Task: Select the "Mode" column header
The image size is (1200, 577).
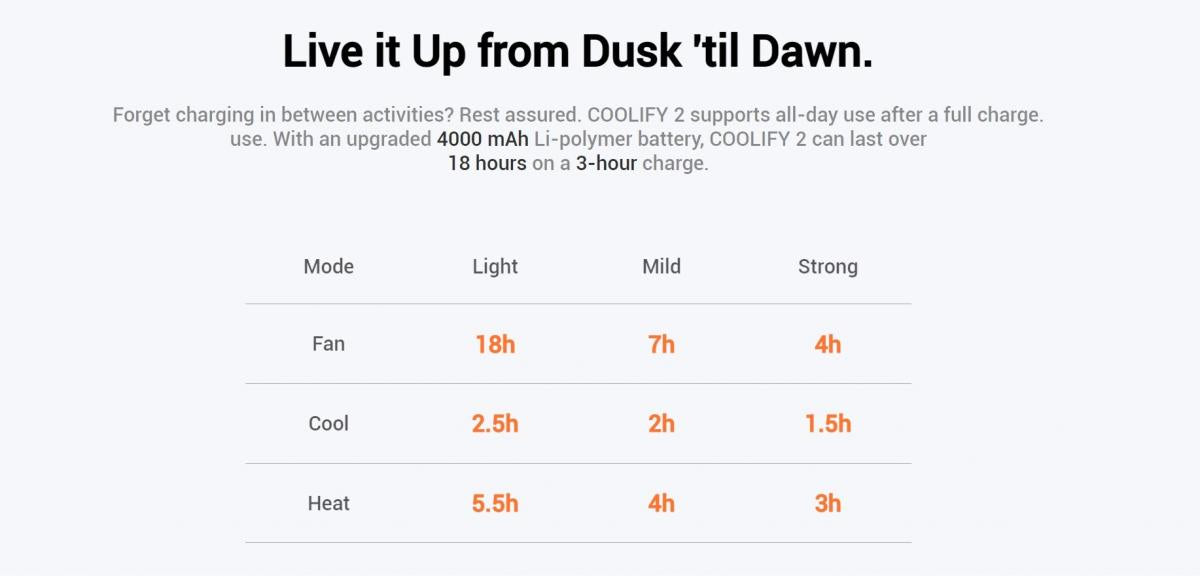Action: [329, 266]
